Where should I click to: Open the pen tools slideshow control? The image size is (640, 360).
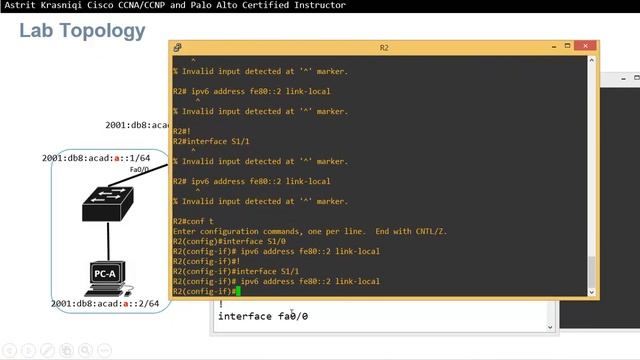pyautogui.click(x=47, y=350)
